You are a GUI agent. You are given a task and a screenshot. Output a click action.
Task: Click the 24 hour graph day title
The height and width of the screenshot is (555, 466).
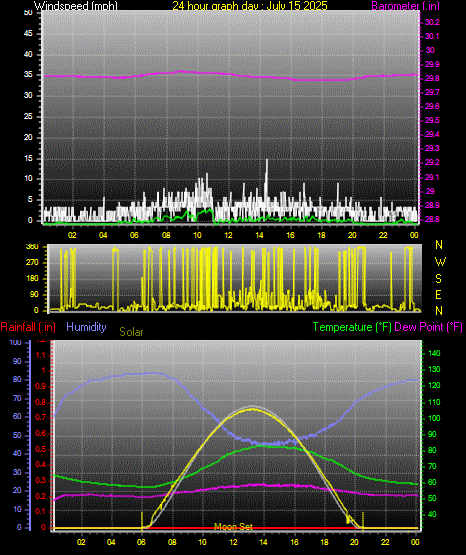coord(250,5)
